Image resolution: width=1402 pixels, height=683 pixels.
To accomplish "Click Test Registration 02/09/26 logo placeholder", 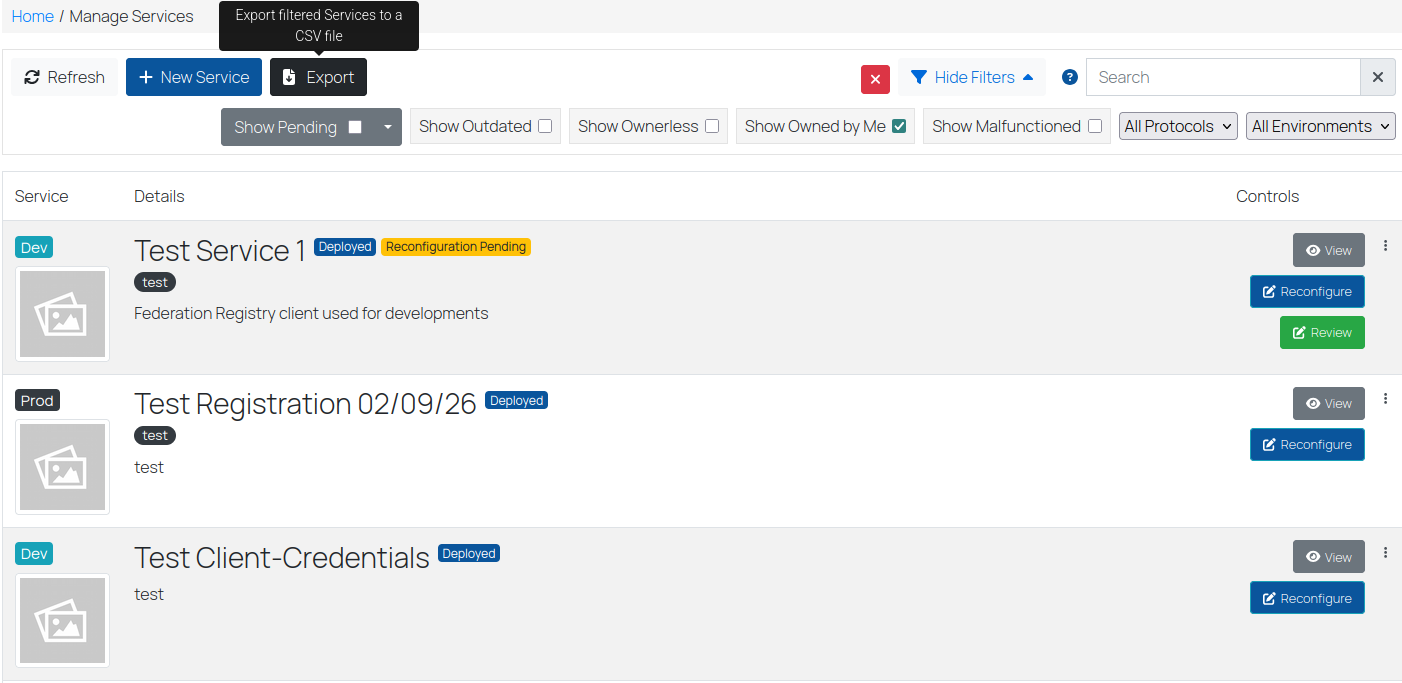I will tap(62, 467).
